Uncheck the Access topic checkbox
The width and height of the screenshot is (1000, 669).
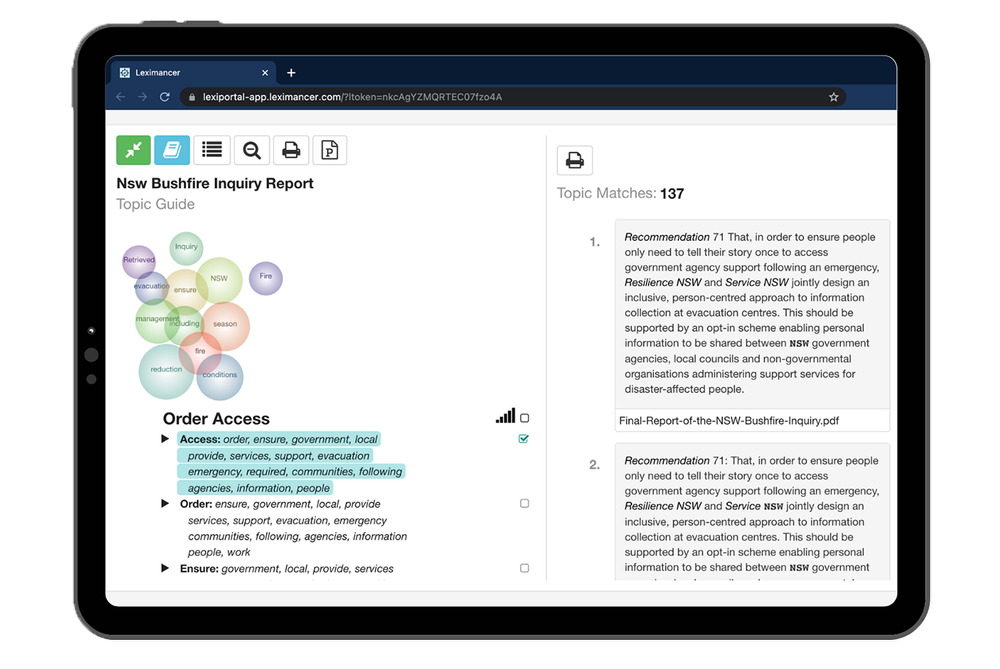pyautogui.click(x=523, y=438)
